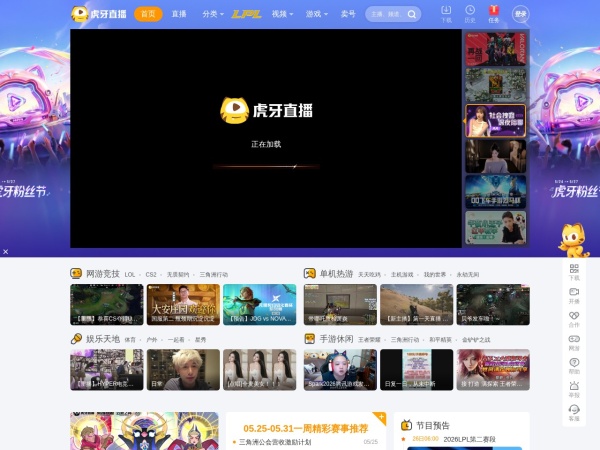
Task: Open the 主机游戏 category link
Action: pos(402,275)
